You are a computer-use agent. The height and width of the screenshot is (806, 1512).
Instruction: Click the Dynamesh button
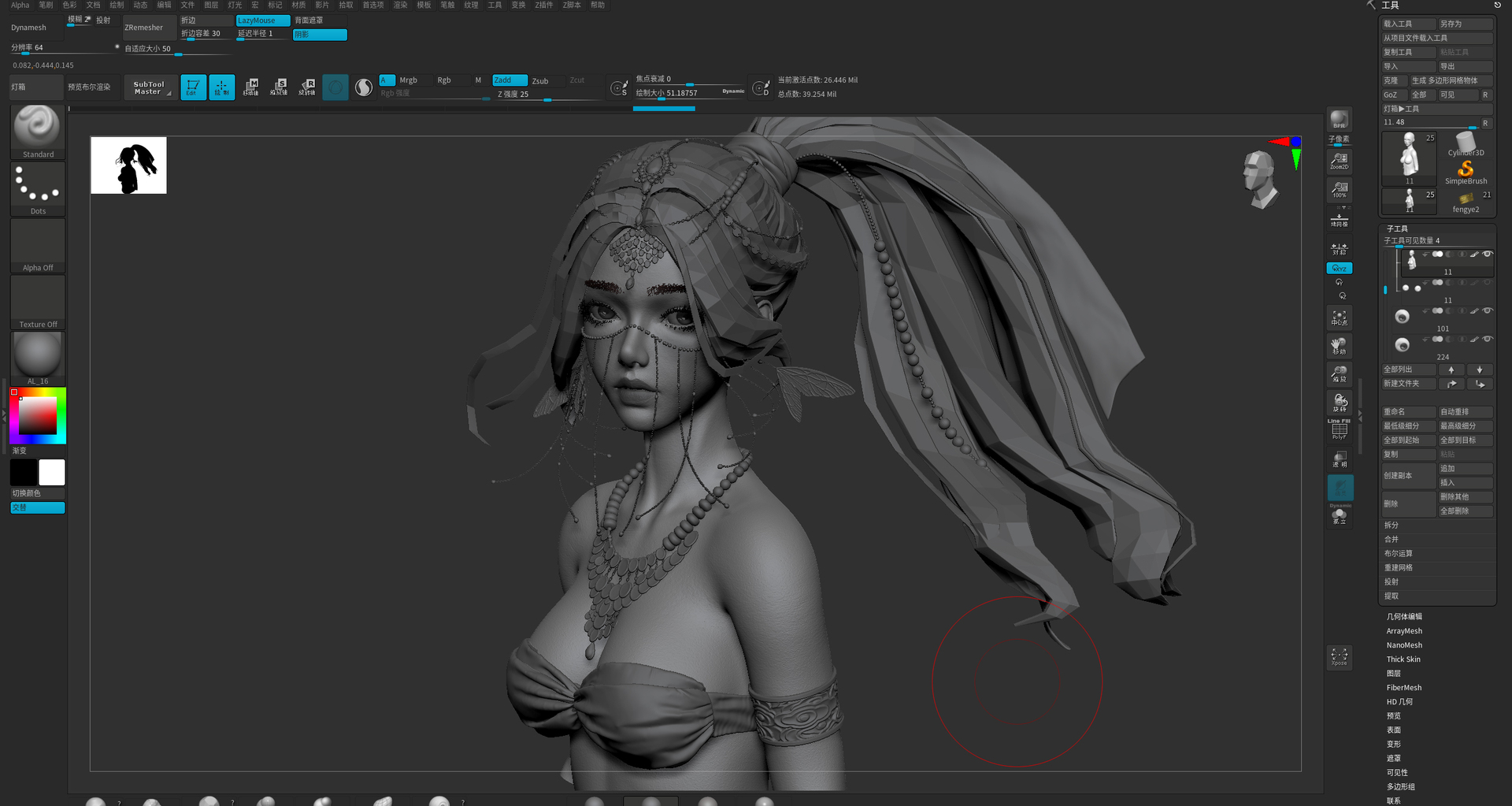coord(36,28)
